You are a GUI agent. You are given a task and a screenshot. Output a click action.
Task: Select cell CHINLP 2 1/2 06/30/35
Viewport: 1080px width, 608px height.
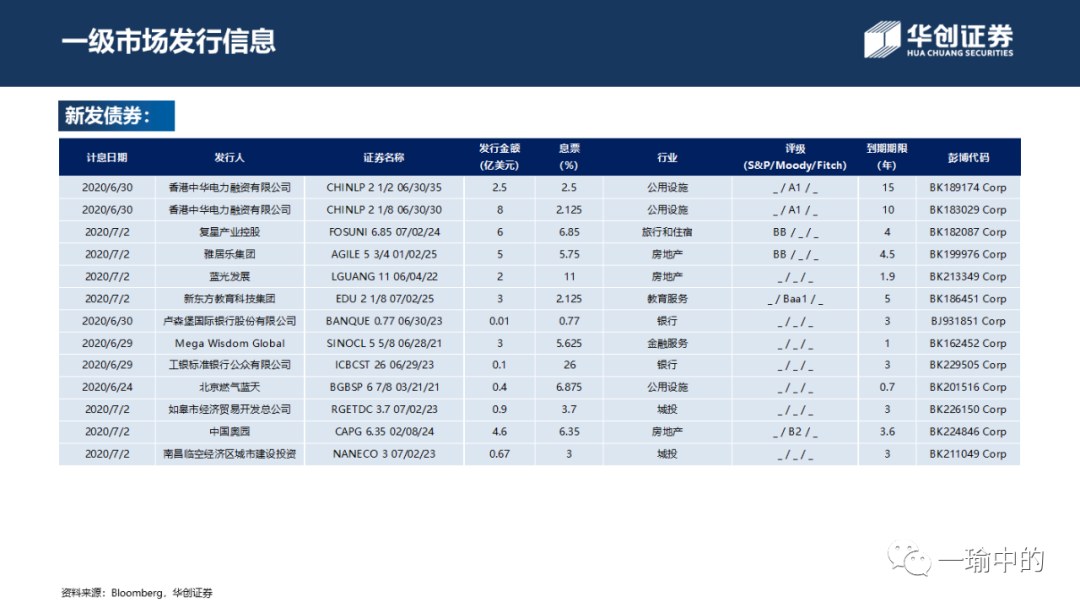(384, 187)
